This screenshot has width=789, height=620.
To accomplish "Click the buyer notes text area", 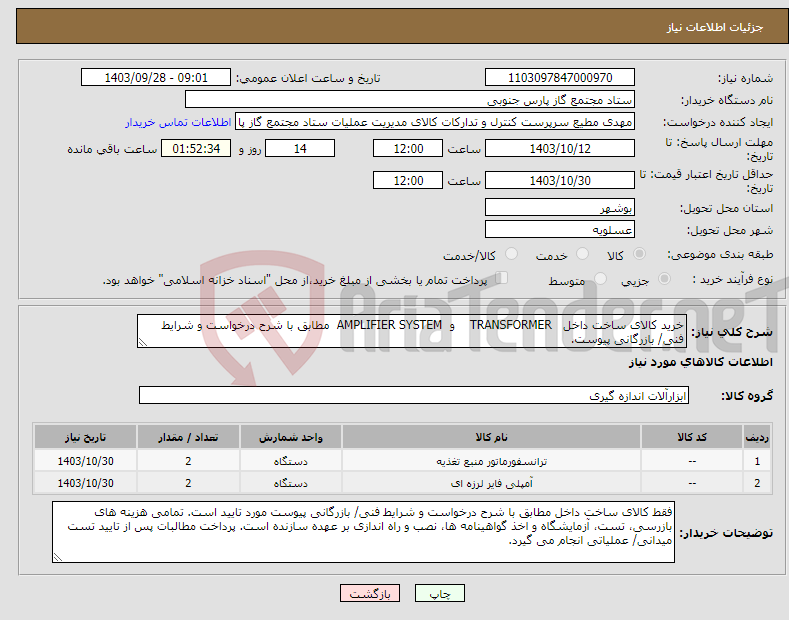I will [363, 532].
